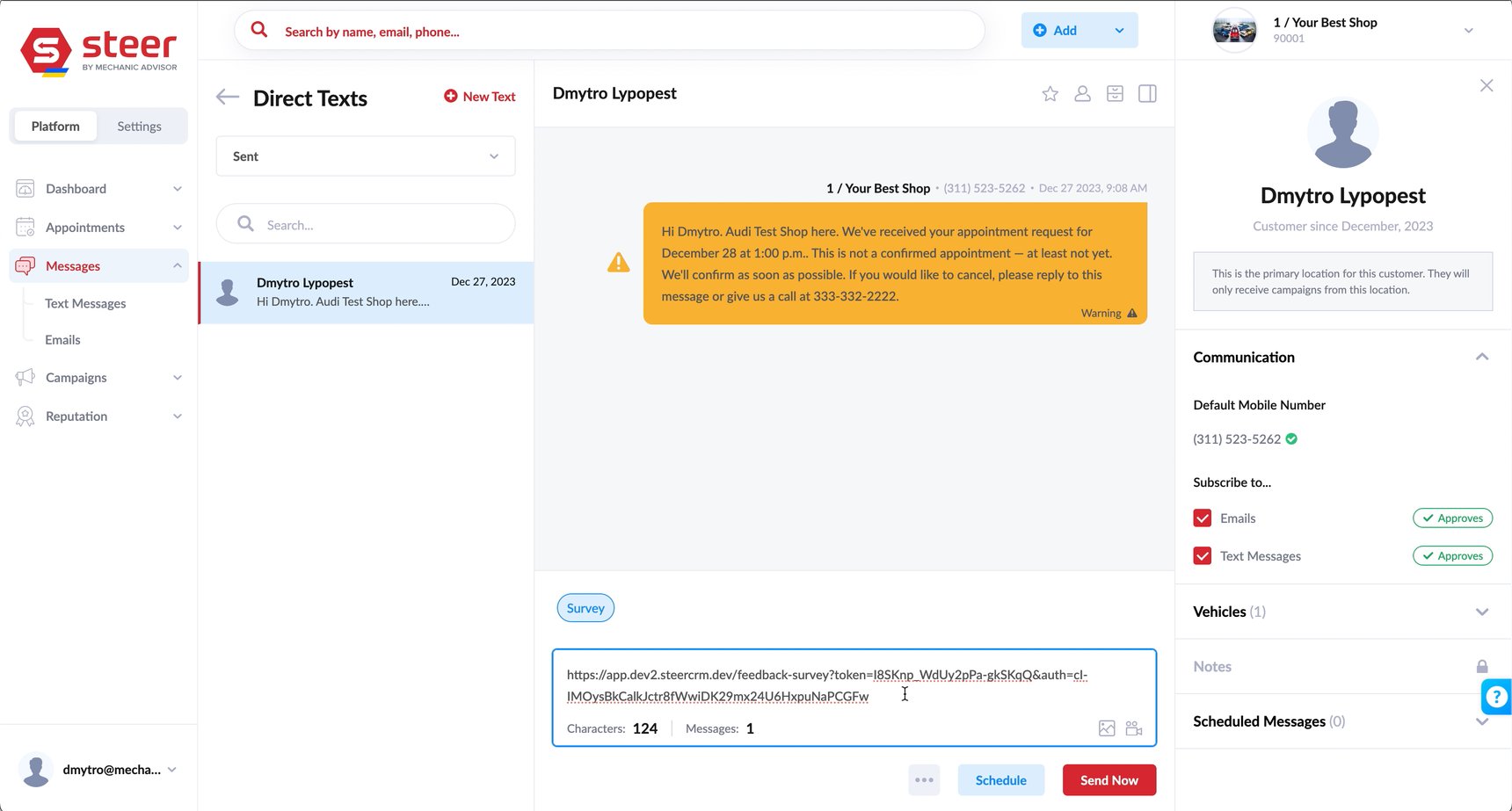
Task: Open the help chat bubble icon
Action: coord(1496,696)
